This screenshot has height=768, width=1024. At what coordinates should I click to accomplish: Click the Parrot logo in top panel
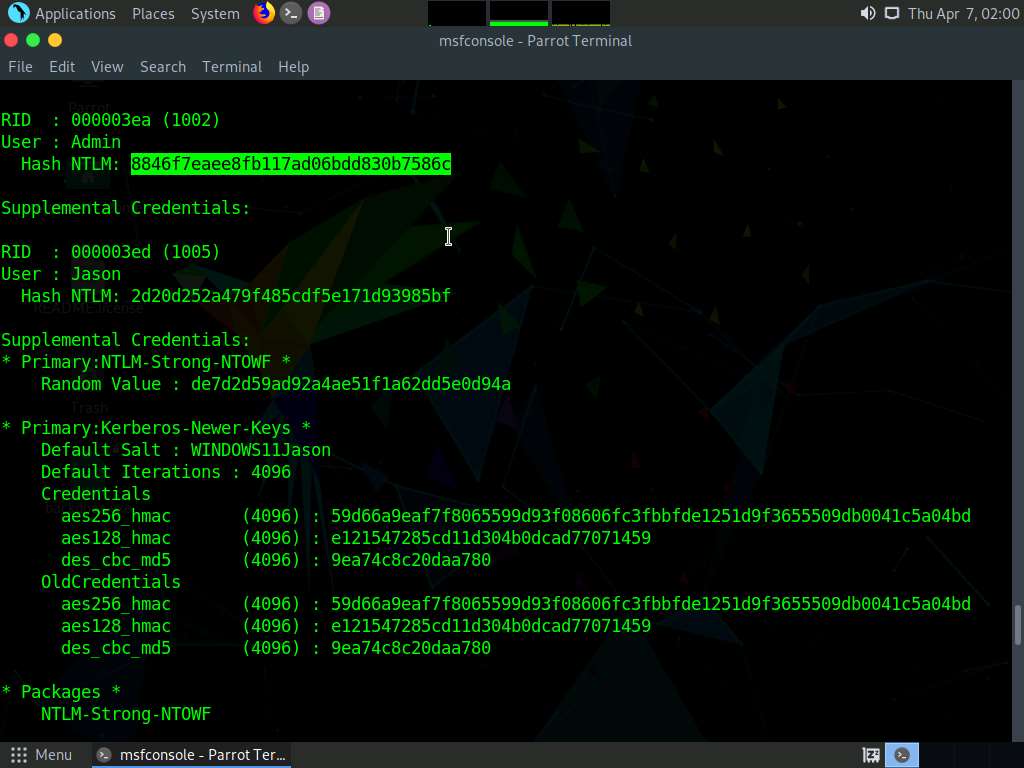18,13
